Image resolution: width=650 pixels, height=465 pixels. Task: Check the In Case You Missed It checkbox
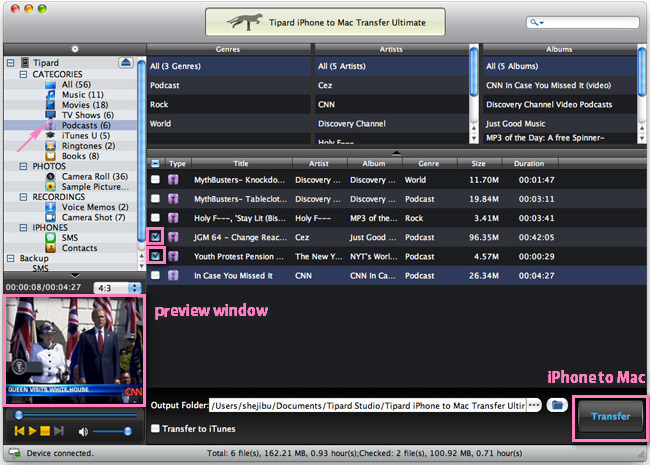tap(155, 275)
